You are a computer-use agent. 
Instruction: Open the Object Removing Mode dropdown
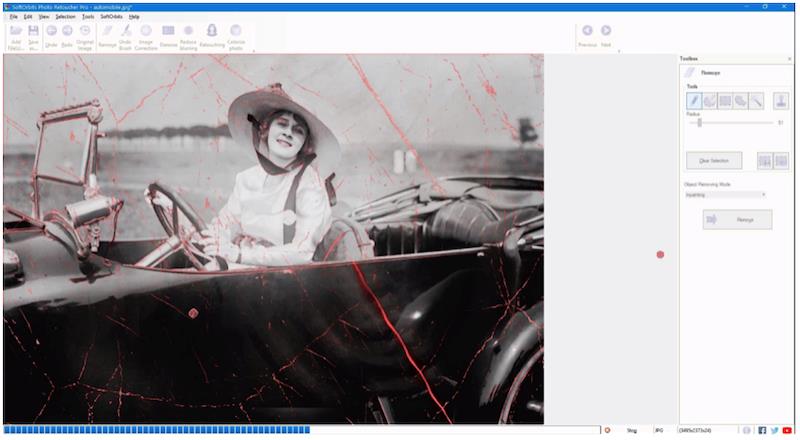pyautogui.click(x=725, y=195)
